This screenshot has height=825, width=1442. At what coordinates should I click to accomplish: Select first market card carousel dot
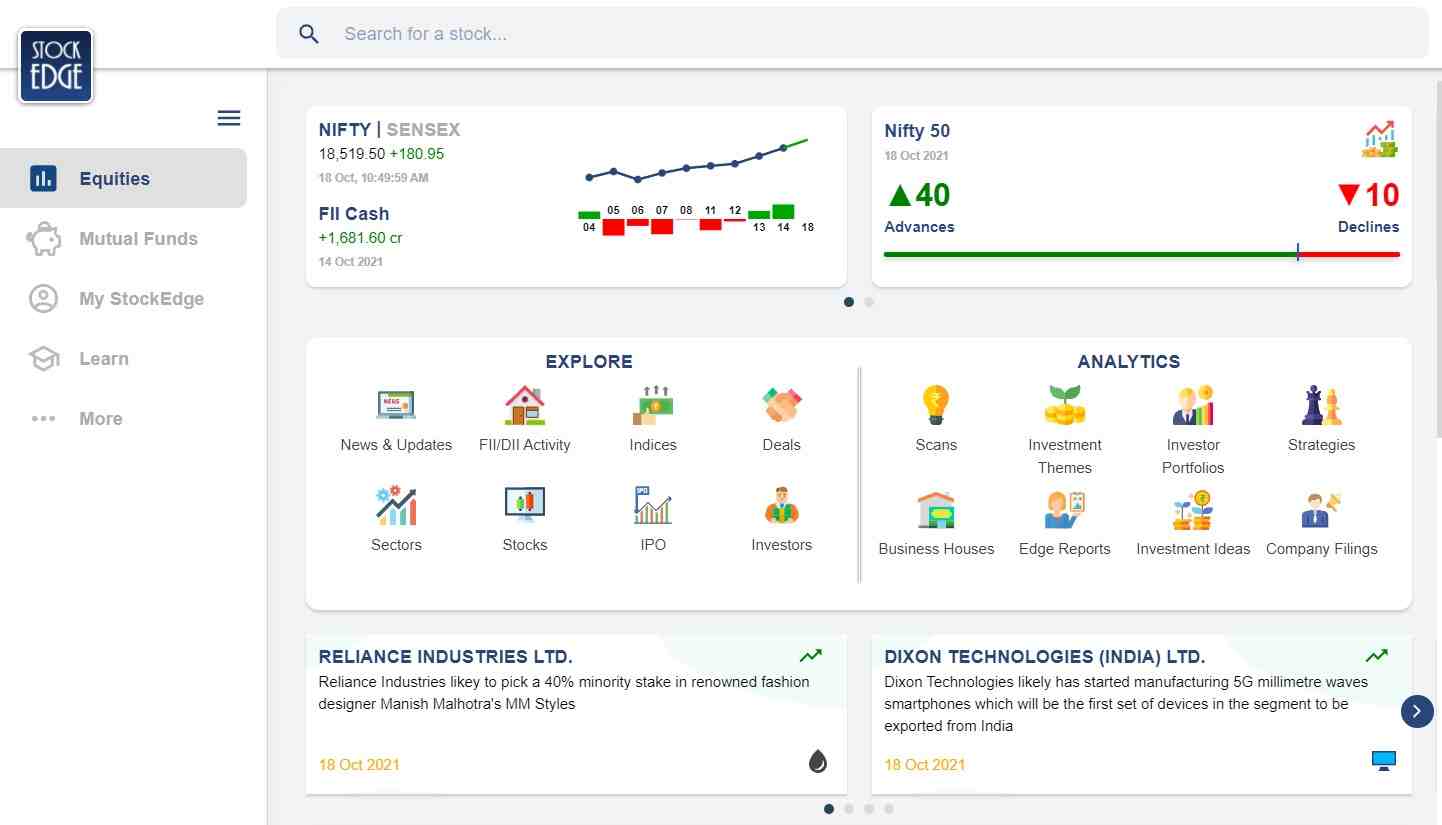tap(849, 302)
